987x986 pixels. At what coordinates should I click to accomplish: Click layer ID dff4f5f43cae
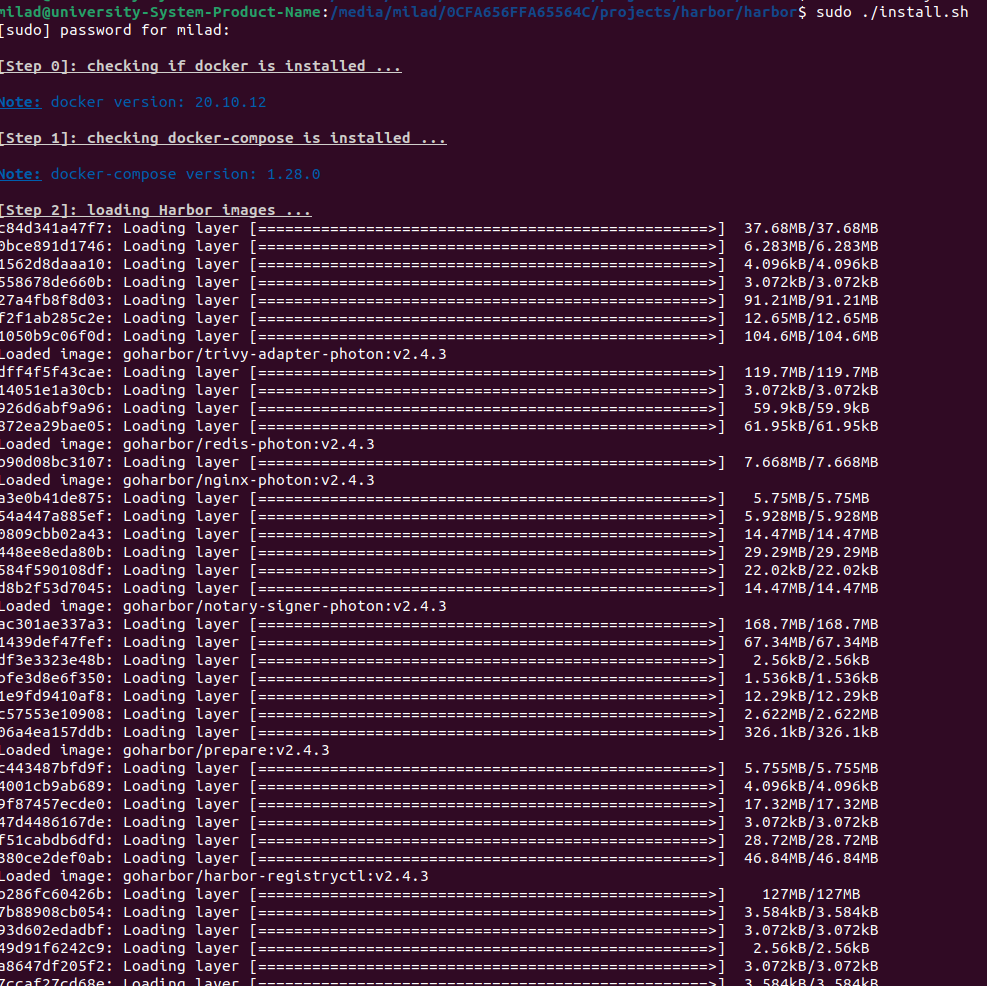tap(54, 372)
